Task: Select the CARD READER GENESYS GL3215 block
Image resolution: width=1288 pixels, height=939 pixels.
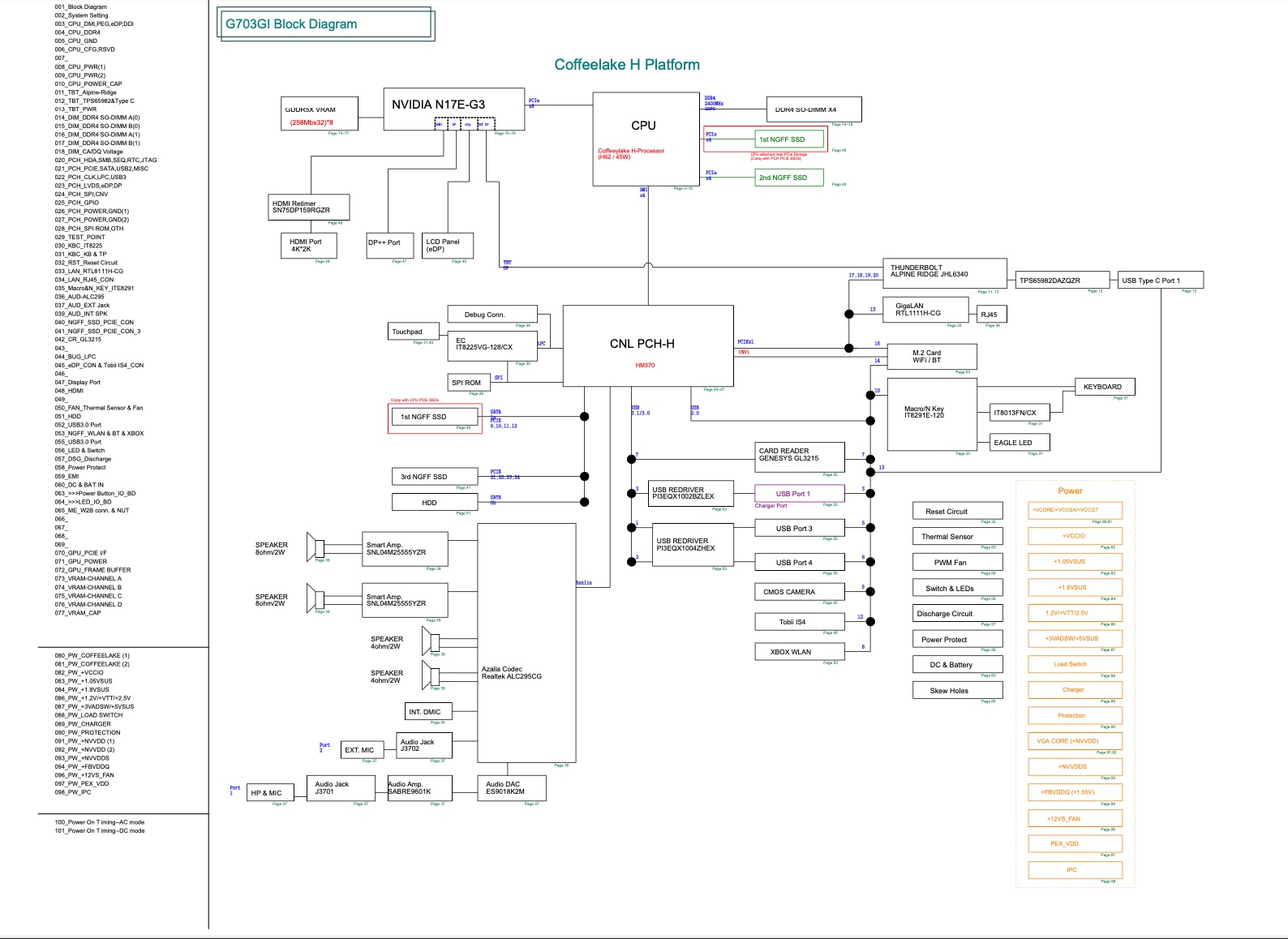Action: click(800, 457)
